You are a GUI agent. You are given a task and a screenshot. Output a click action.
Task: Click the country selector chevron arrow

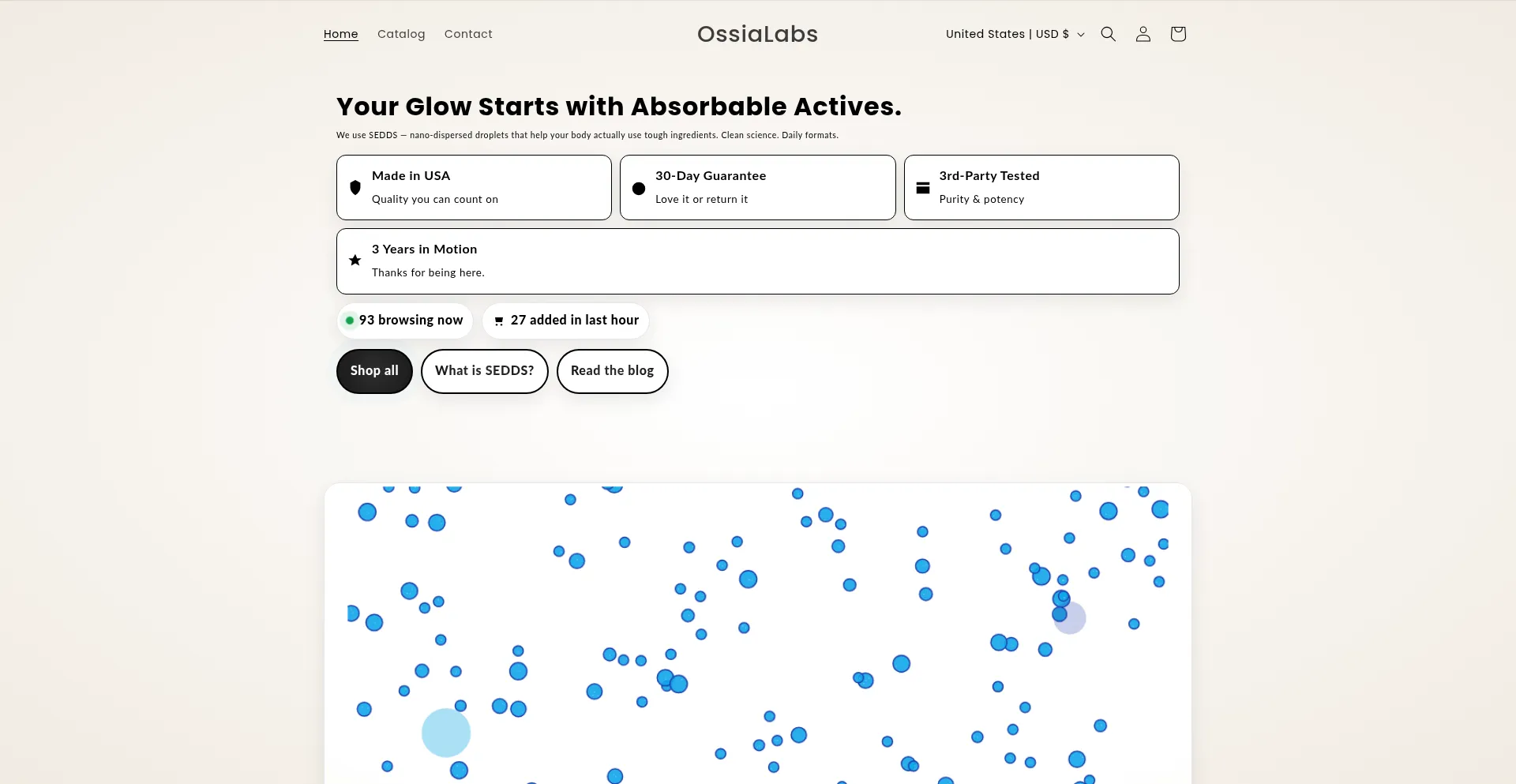click(x=1081, y=35)
